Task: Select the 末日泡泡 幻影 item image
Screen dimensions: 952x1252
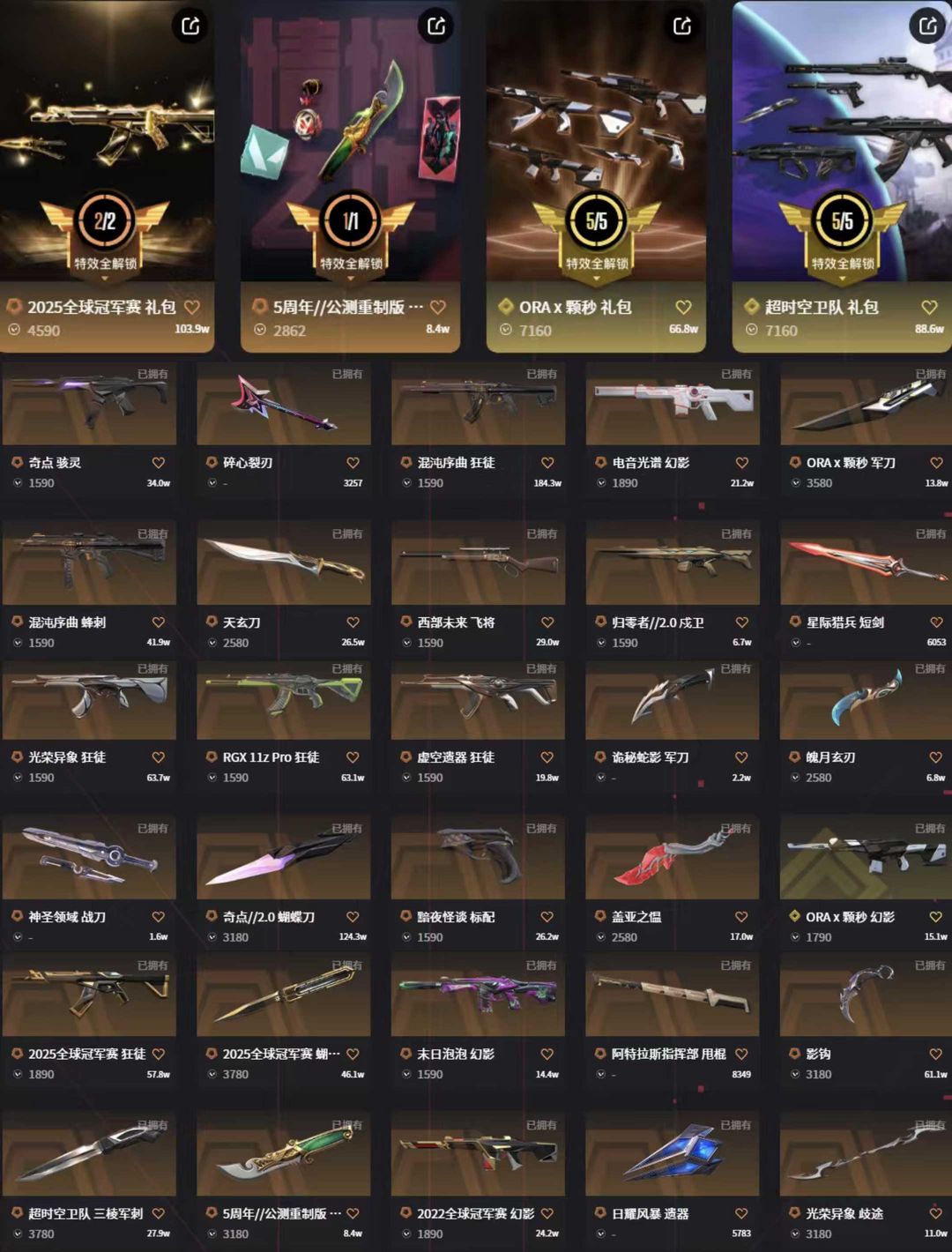Action: [478, 995]
